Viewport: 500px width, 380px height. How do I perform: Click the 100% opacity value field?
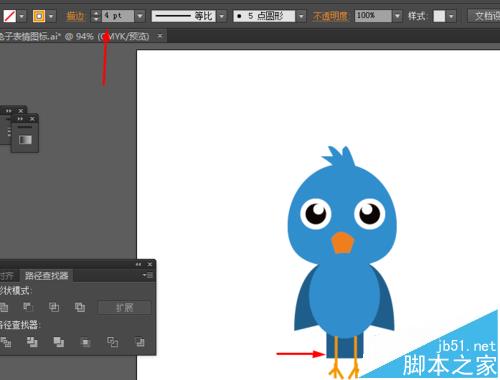373,16
